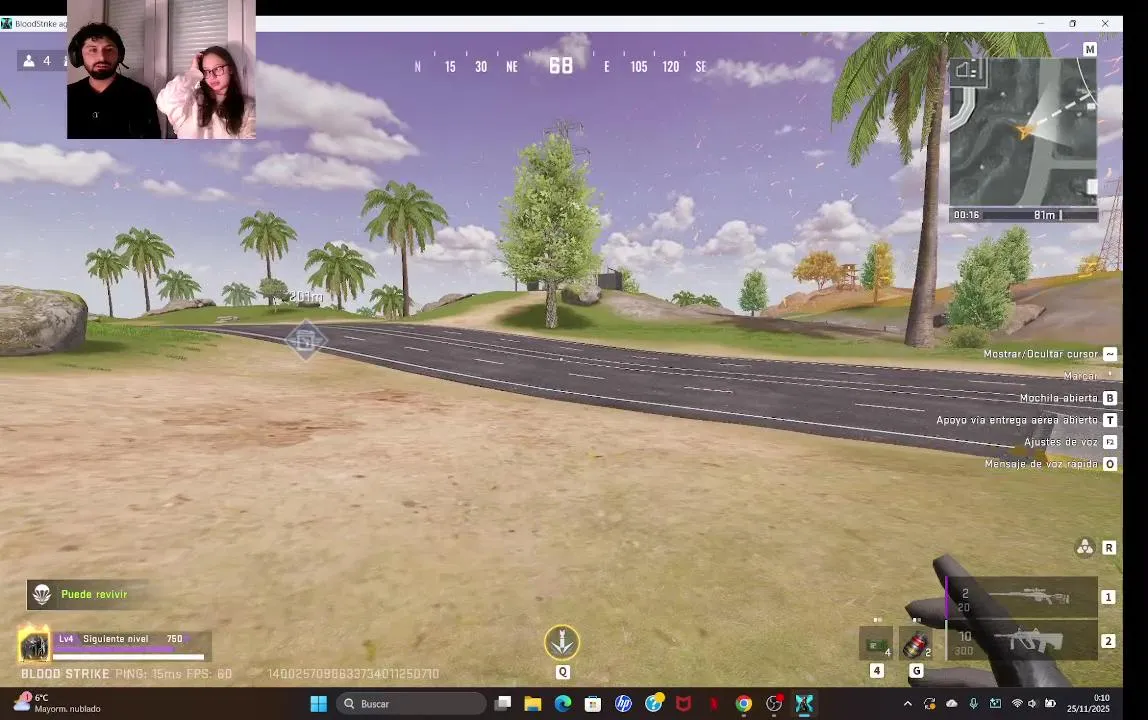
Task: Open File Explorer from the taskbar
Action: (x=532, y=704)
